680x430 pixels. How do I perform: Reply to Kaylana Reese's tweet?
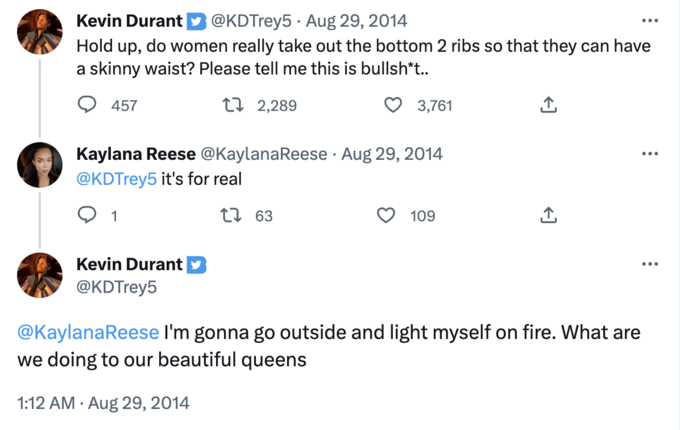(x=87, y=215)
